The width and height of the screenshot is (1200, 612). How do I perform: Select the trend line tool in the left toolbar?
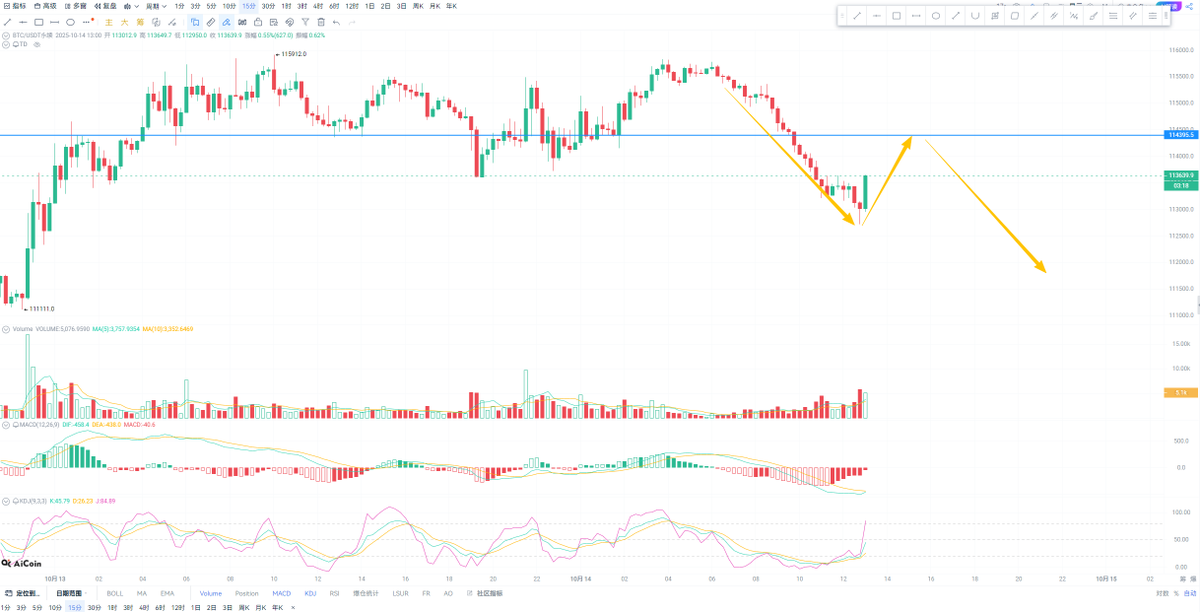coord(7,22)
